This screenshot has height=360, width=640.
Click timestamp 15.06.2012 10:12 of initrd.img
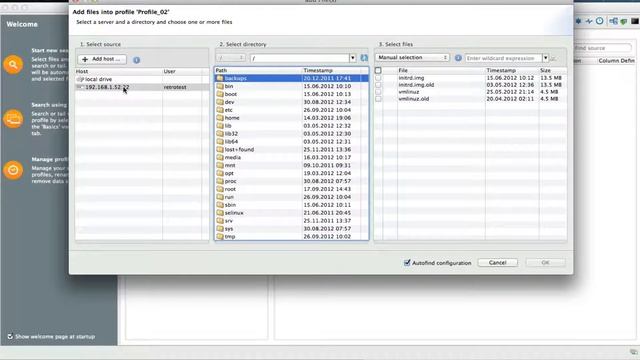pyautogui.click(x=510, y=78)
